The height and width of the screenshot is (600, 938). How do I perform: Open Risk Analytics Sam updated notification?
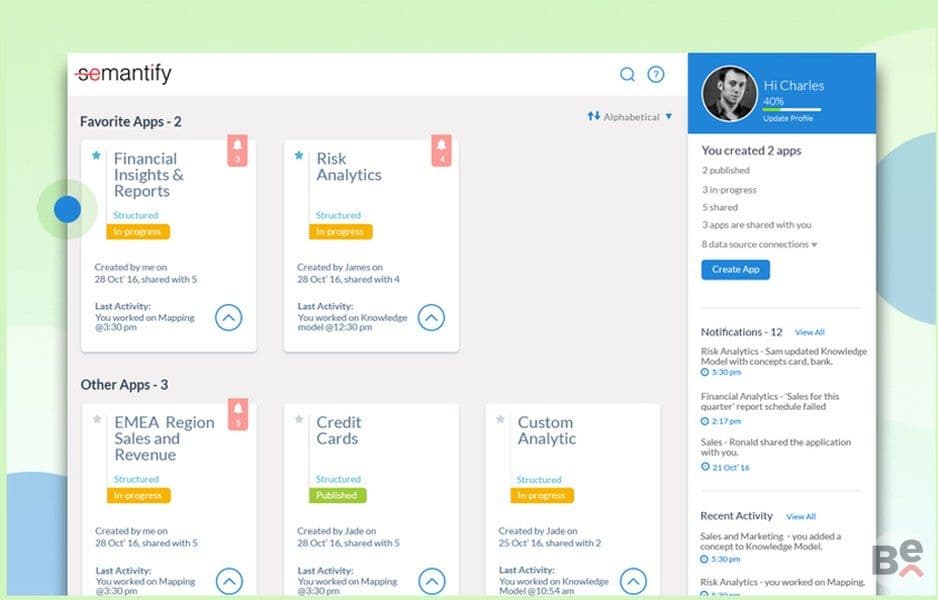point(784,357)
